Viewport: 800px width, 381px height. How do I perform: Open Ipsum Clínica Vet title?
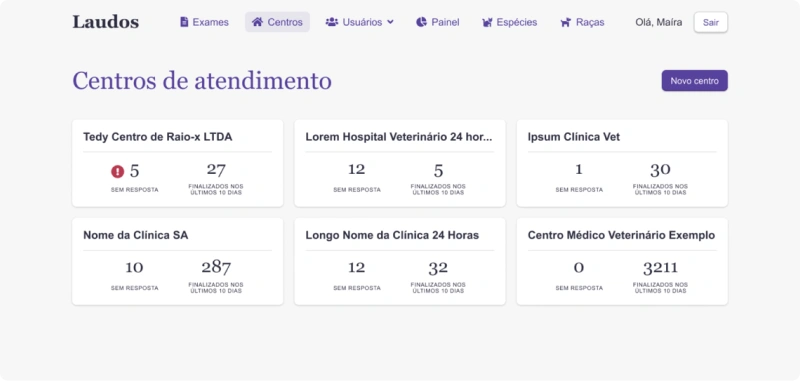[574, 137]
